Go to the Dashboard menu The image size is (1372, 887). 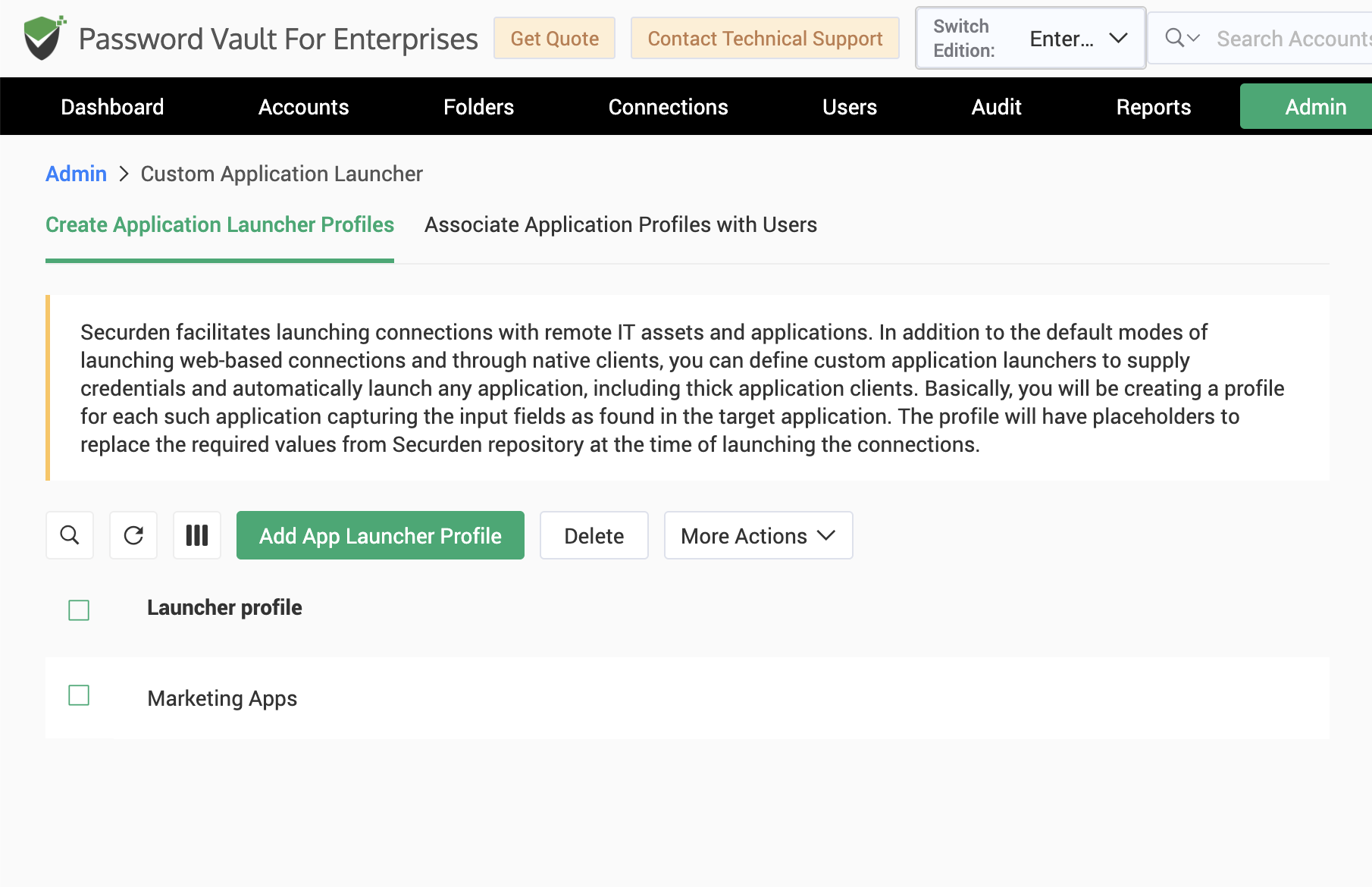point(112,107)
